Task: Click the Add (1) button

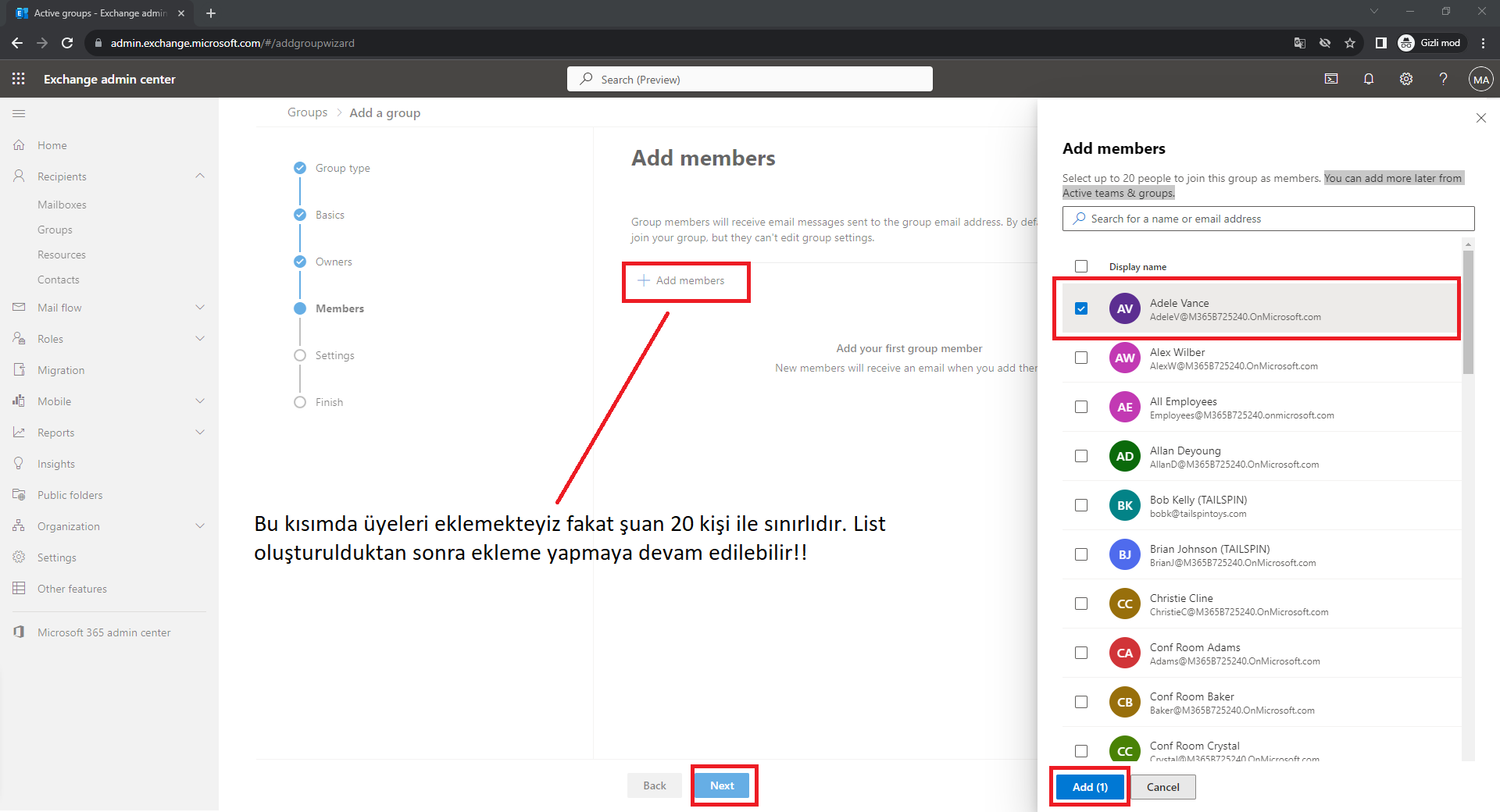Action: coord(1090,787)
